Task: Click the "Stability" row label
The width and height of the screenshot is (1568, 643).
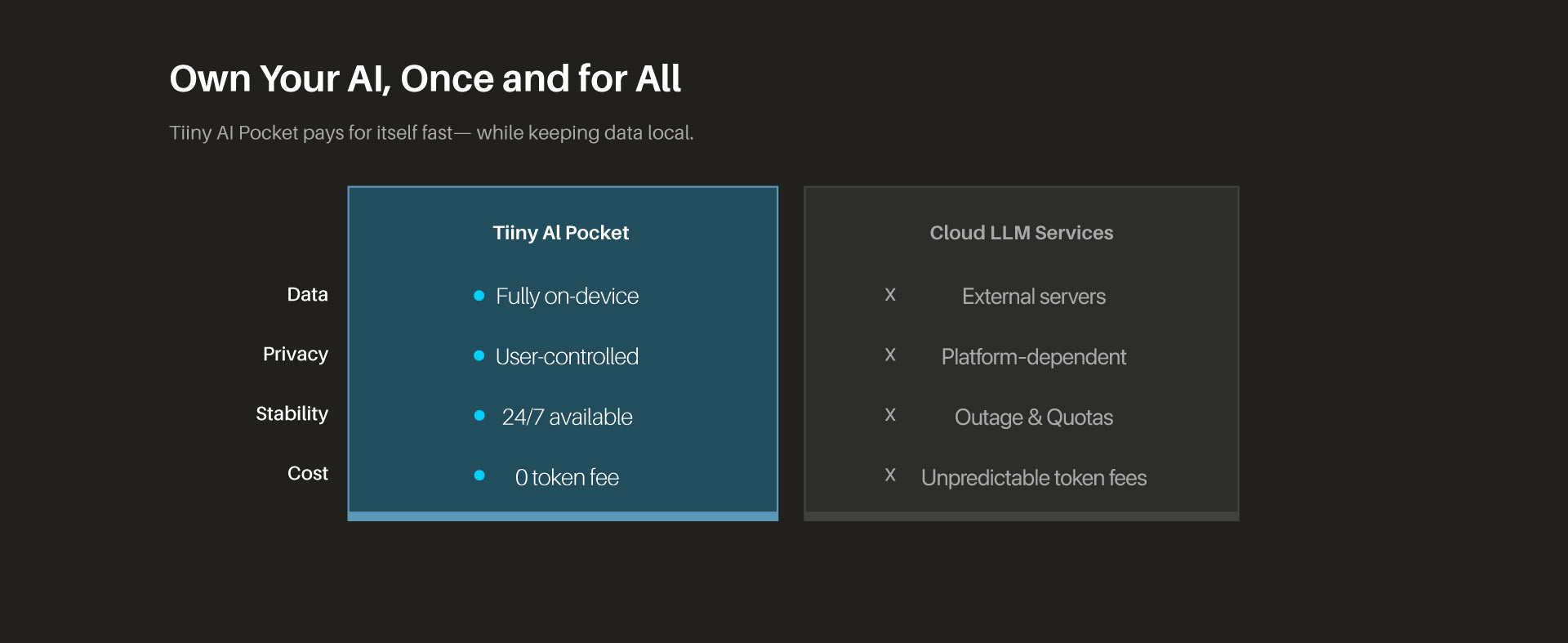Action: [292, 414]
